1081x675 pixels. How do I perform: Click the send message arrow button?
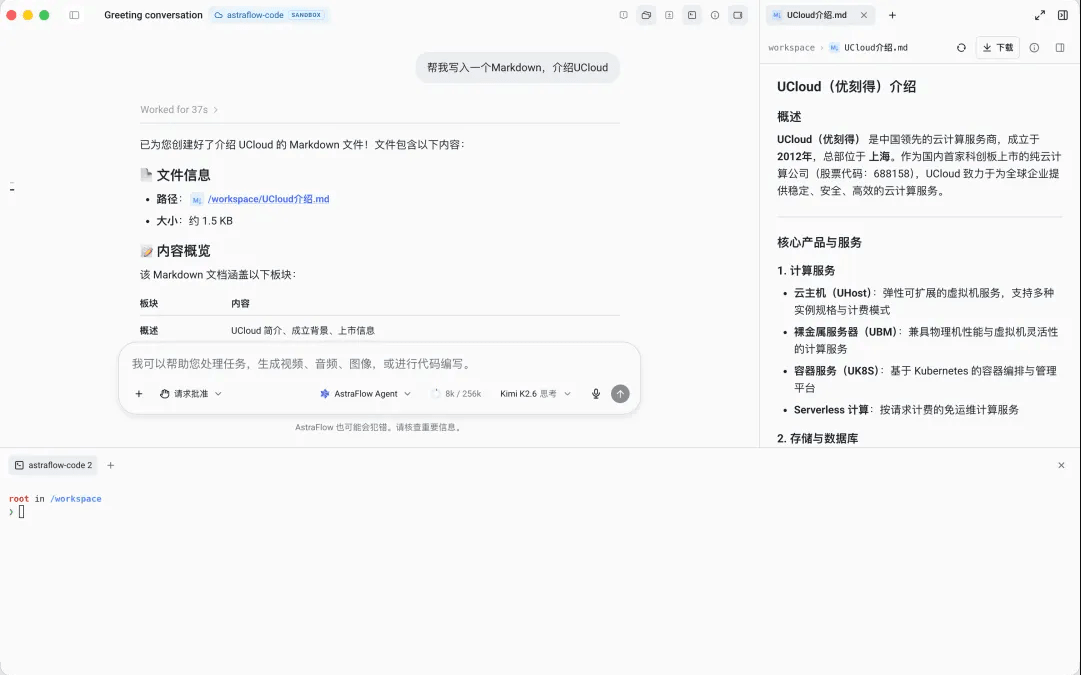620,394
